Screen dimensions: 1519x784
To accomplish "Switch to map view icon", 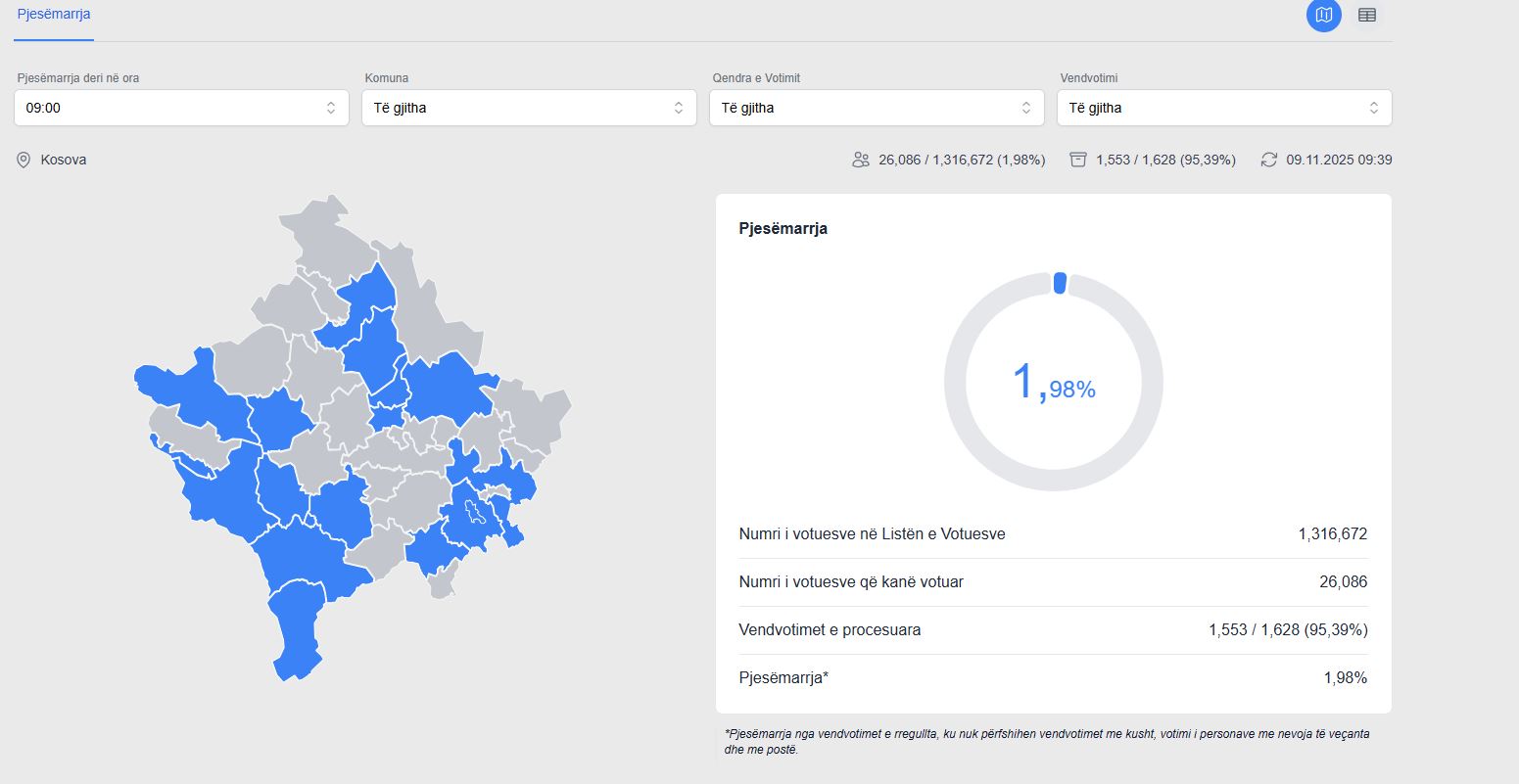I will [x=1323, y=15].
